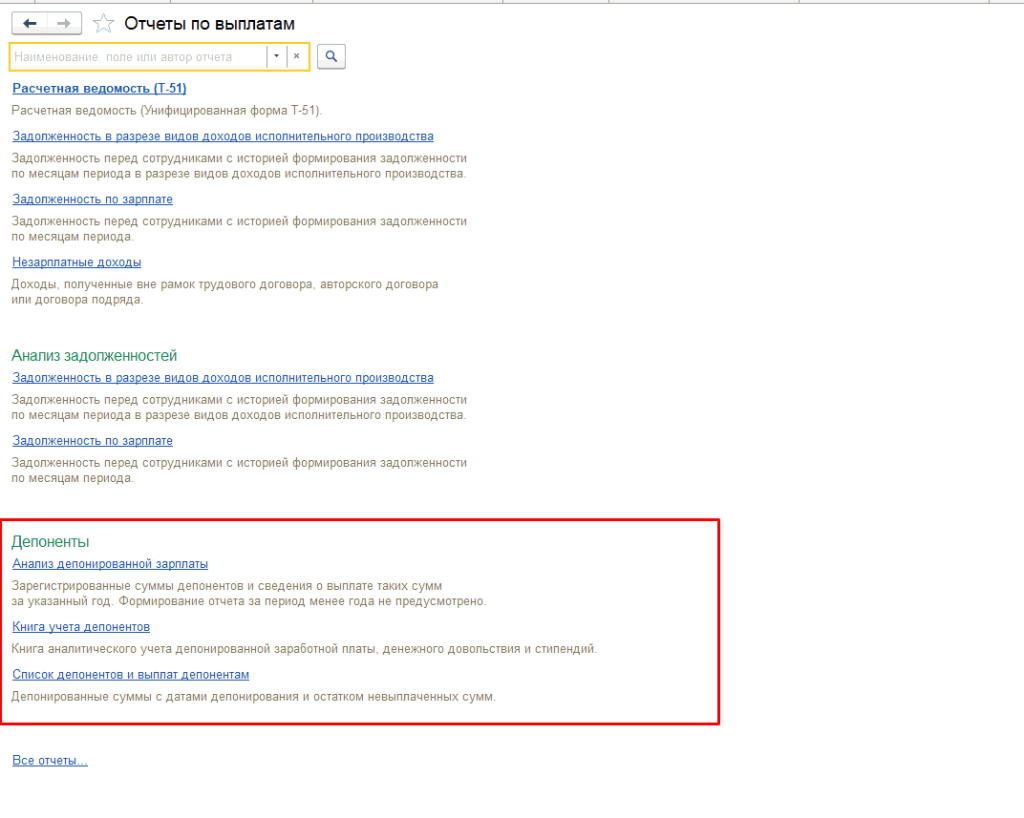The width and height of the screenshot is (1024, 818).
Task: Click the Отчеты по выплатам page title
Action: coord(209,23)
